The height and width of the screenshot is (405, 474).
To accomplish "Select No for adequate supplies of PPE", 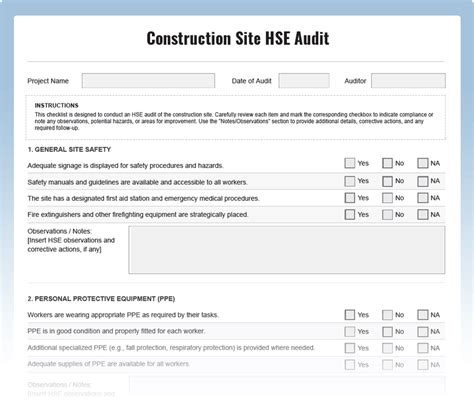I will (387, 365).
